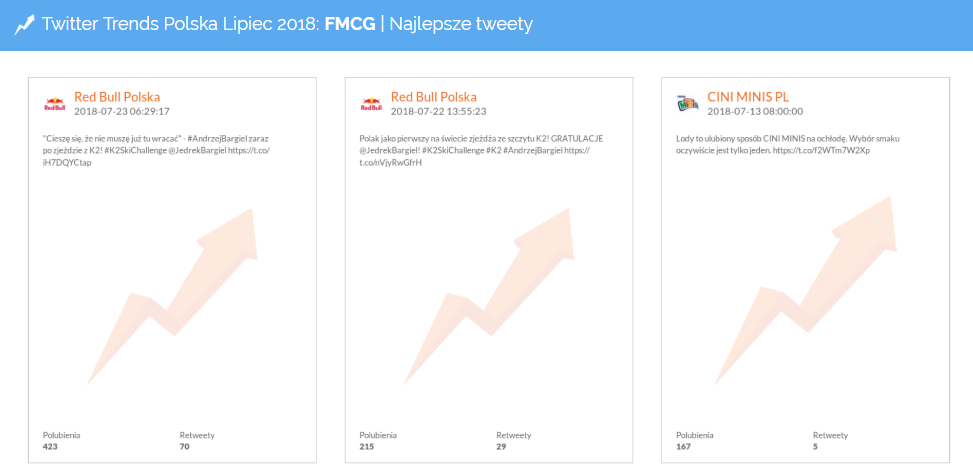Click the tweet text starting "Cieszę się"
This screenshot has width=973, height=475.
click(x=157, y=150)
